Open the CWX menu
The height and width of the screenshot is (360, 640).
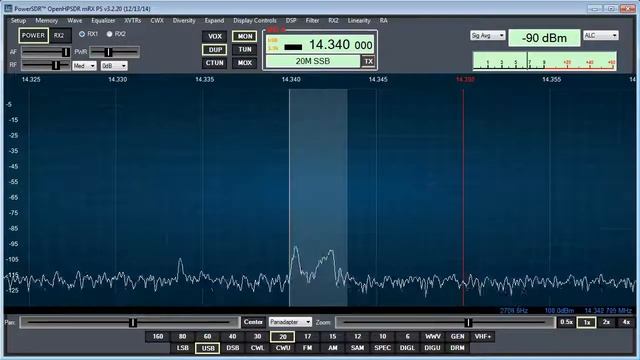[x=157, y=20]
